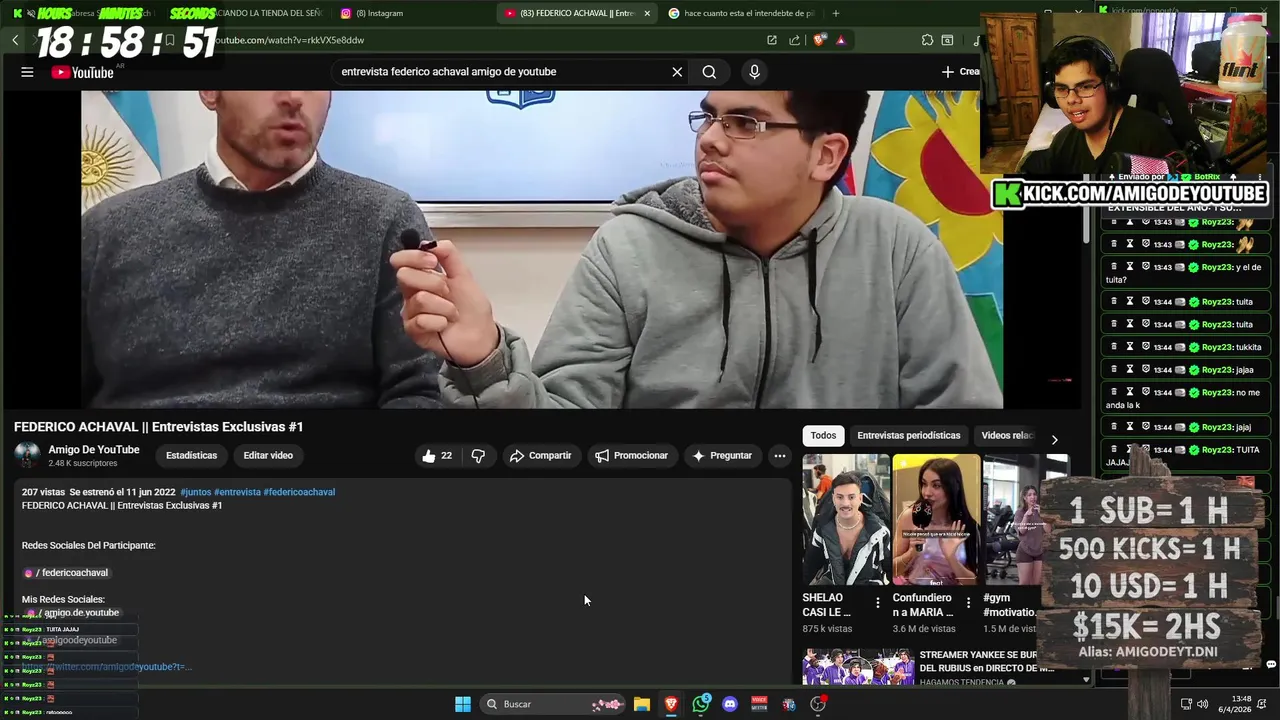Select the Todos filter chip
Screen dimensions: 1280x720
pos(823,436)
